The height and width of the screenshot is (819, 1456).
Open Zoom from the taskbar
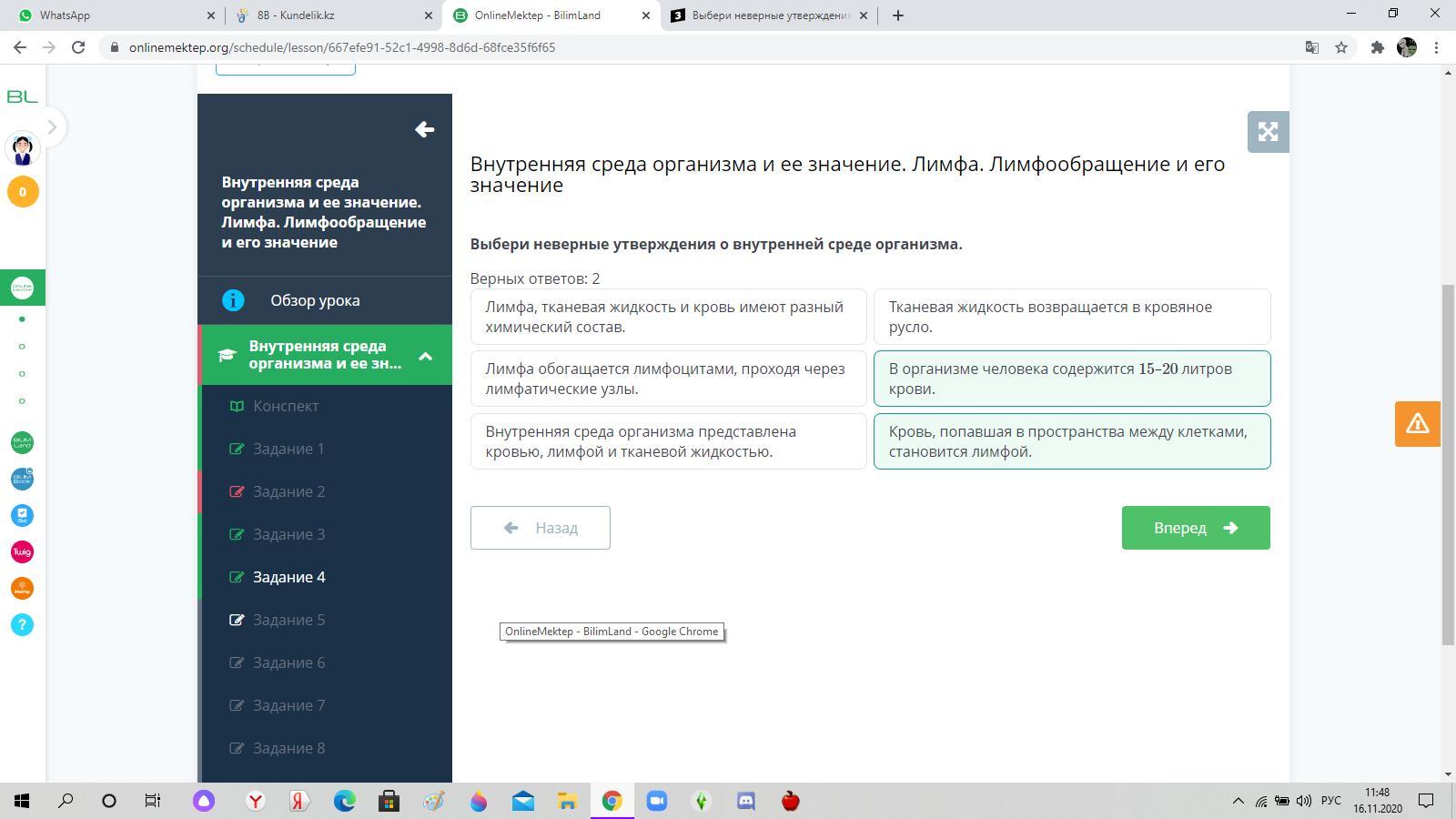pos(657,801)
